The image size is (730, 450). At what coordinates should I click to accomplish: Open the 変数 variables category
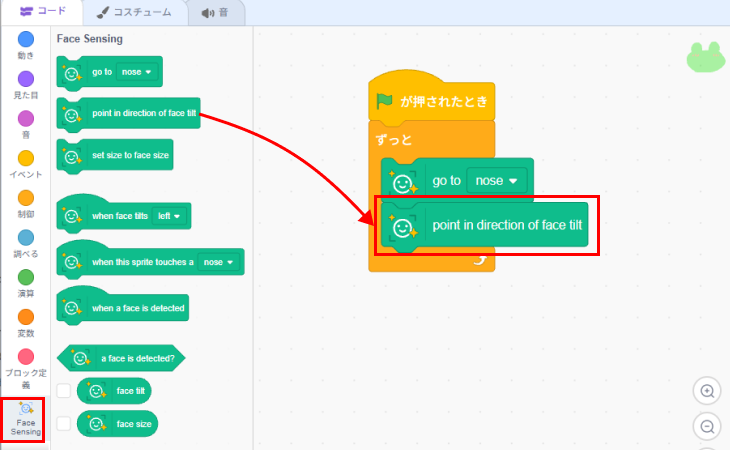click(26, 317)
